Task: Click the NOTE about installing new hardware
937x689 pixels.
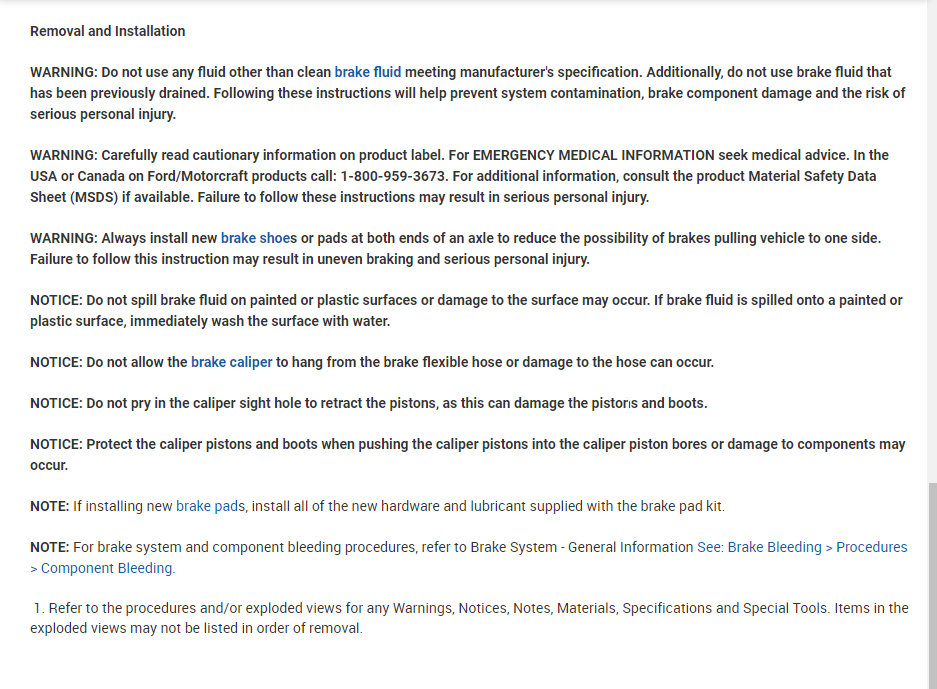Action: [49, 506]
